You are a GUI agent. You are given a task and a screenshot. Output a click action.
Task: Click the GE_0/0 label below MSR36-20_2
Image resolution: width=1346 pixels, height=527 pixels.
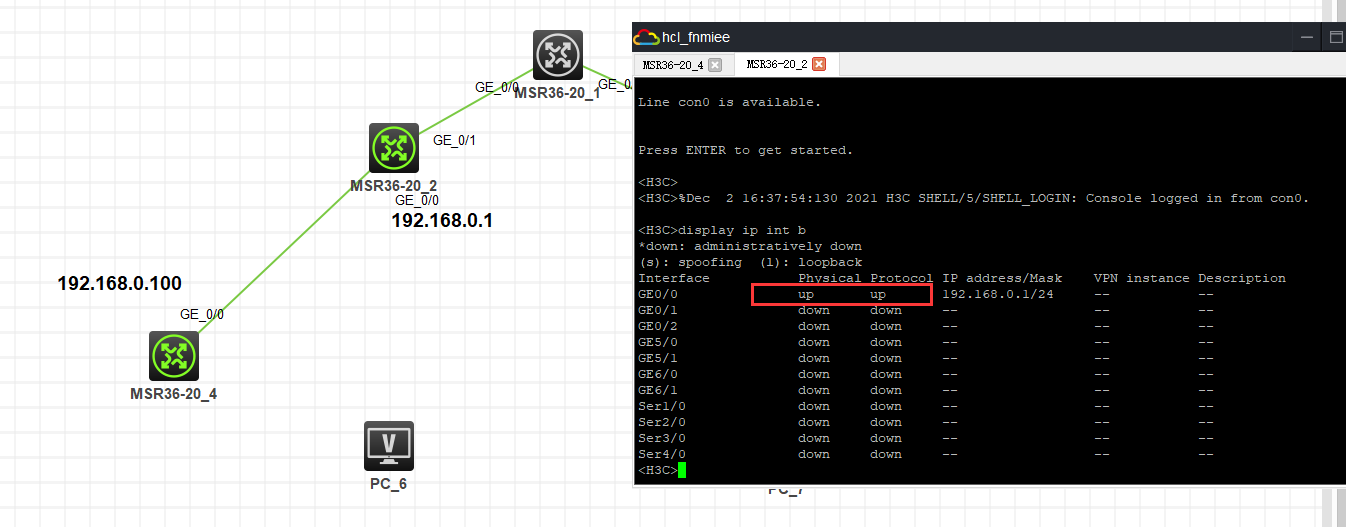pyautogui.click(x=417, y=200)
